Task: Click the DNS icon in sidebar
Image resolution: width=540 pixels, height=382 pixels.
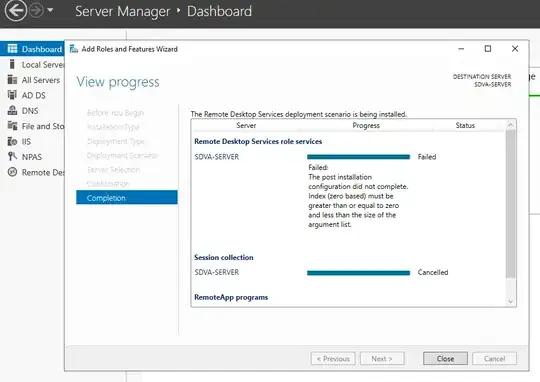Action: 12,111
